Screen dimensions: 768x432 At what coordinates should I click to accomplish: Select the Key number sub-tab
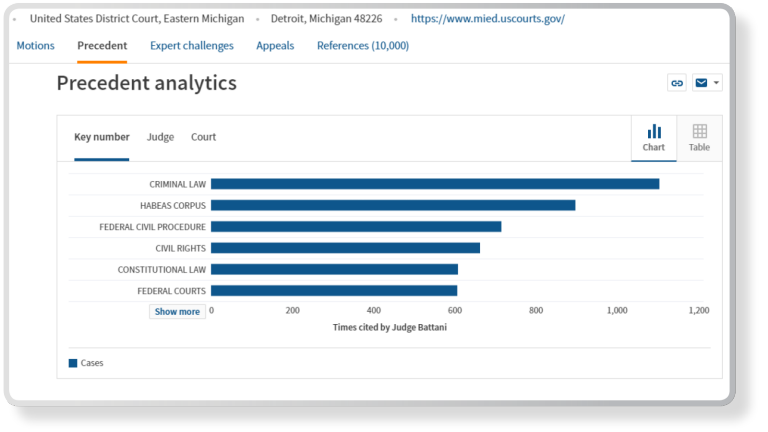click(101, 137)
